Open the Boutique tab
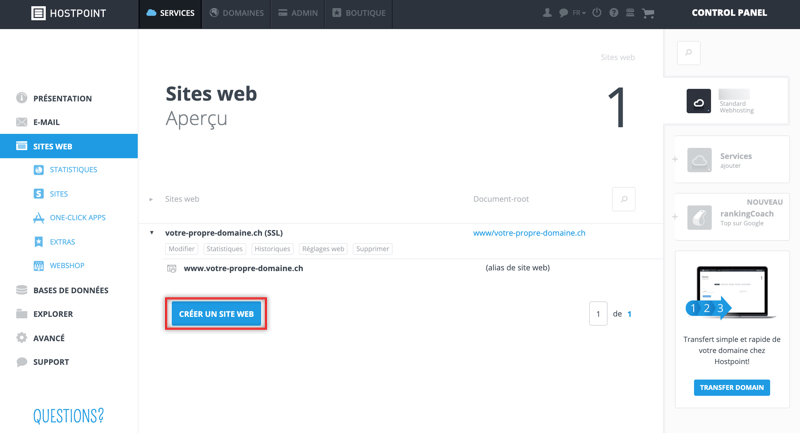 (x=359, y=13)
